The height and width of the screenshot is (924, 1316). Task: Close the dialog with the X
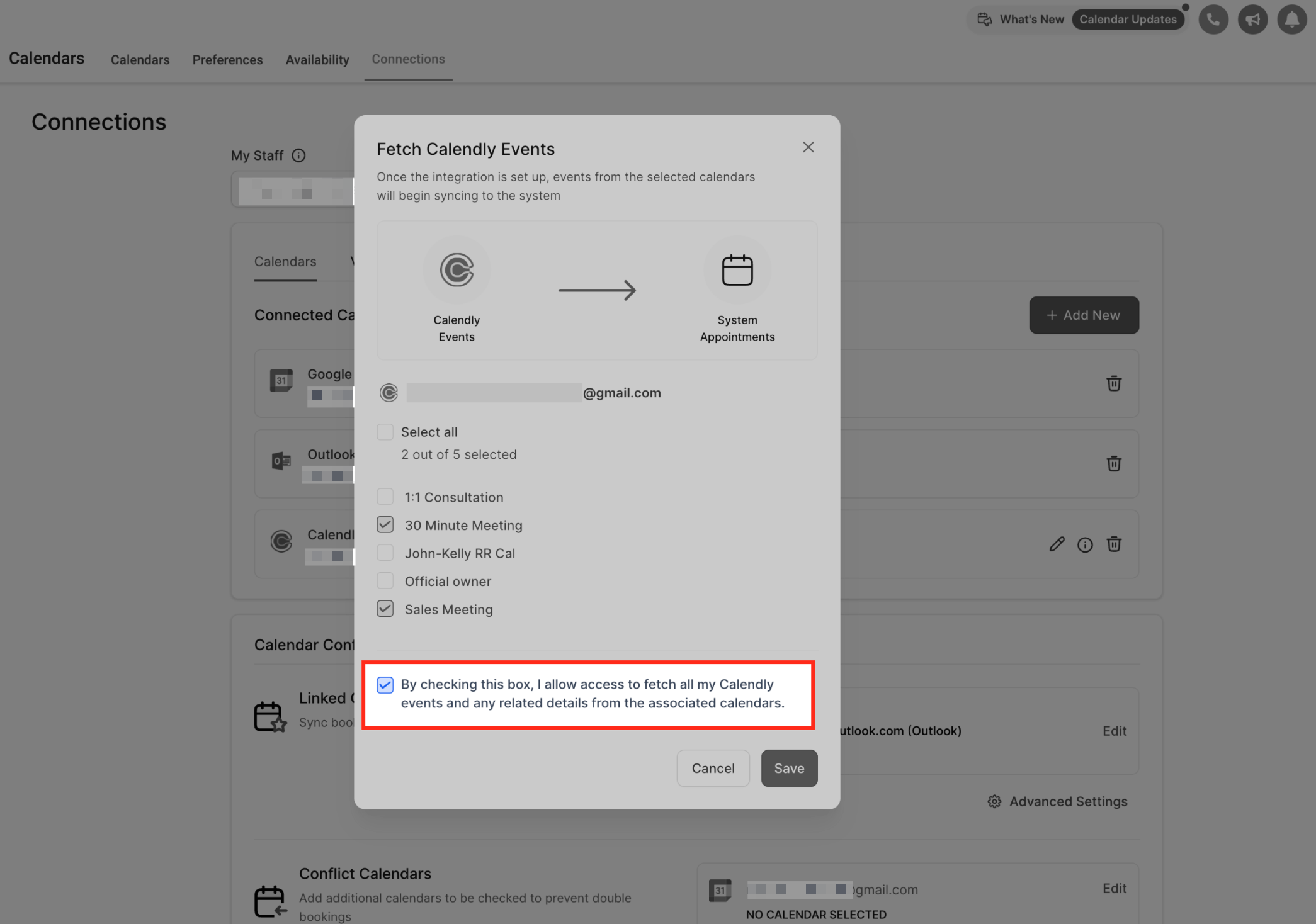(808, 147)
